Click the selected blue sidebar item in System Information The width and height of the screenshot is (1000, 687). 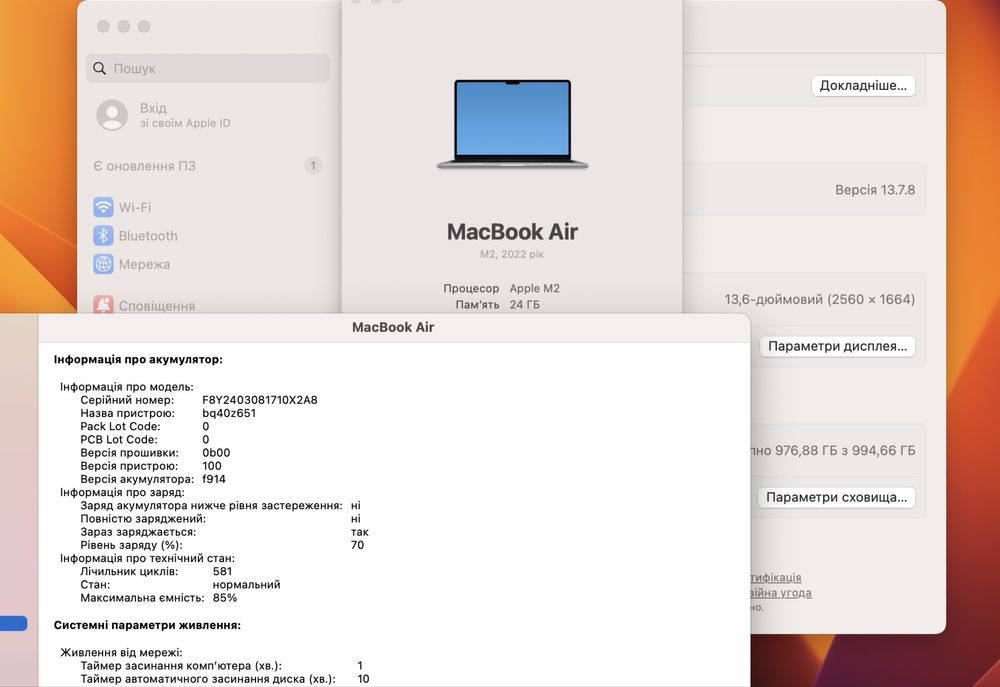point(13,623)
